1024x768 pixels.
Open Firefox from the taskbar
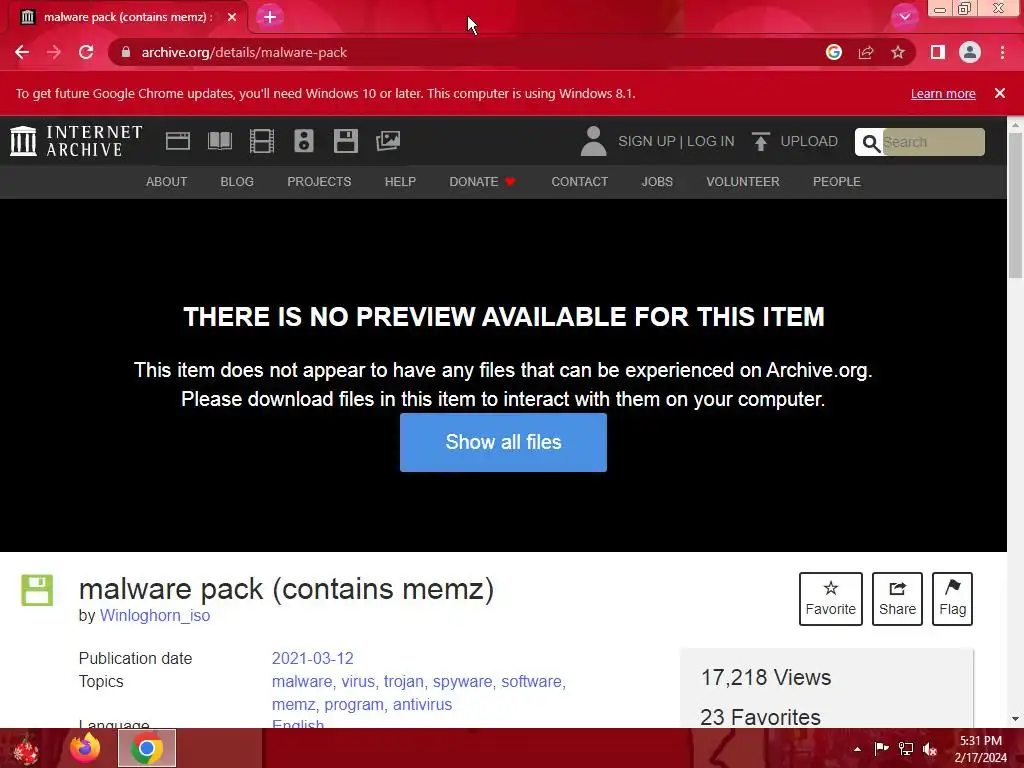[x=85, y=748]
